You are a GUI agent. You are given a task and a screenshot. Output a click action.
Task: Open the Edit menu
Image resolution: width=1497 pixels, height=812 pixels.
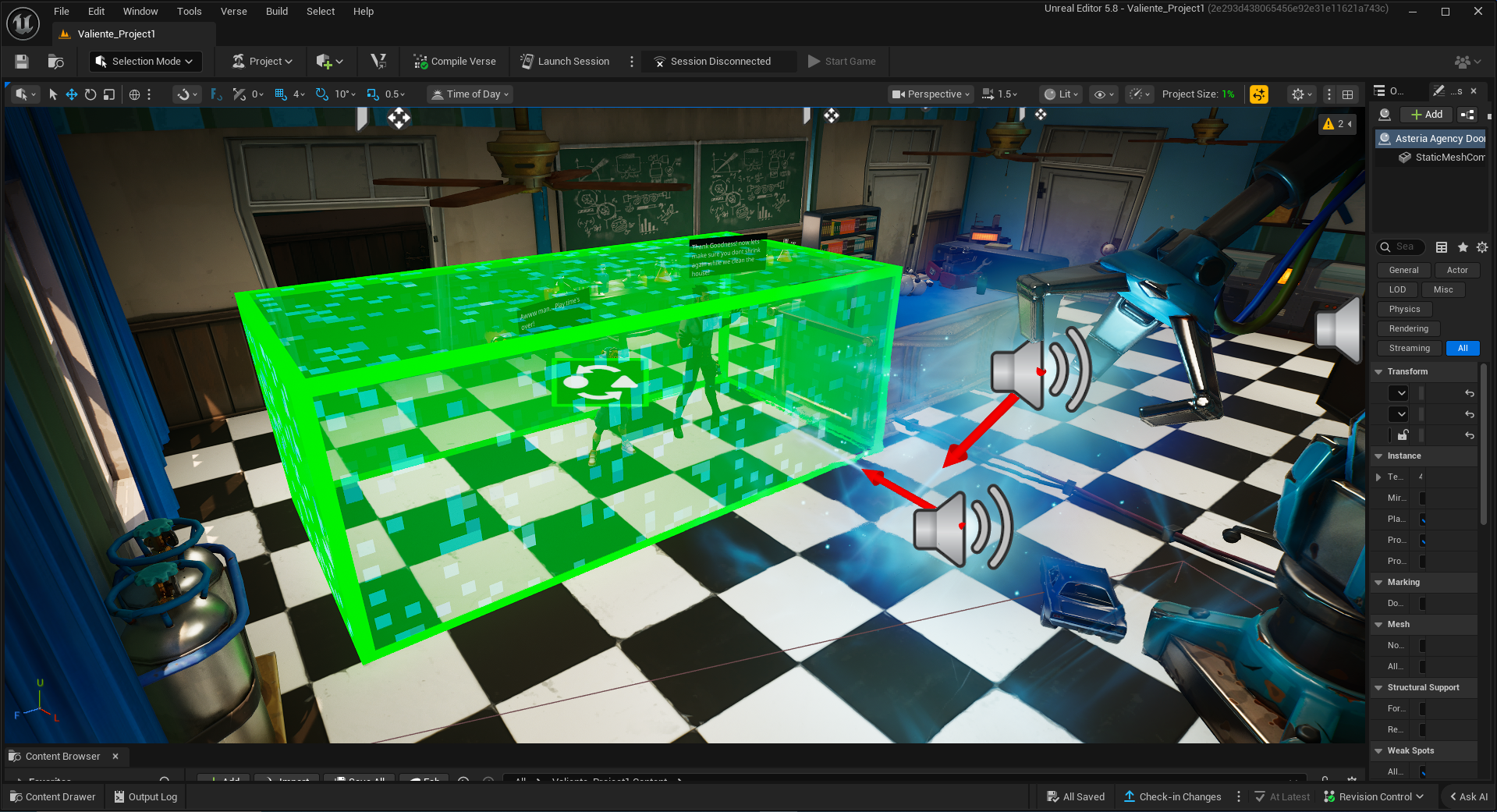[x=97, y=12]
